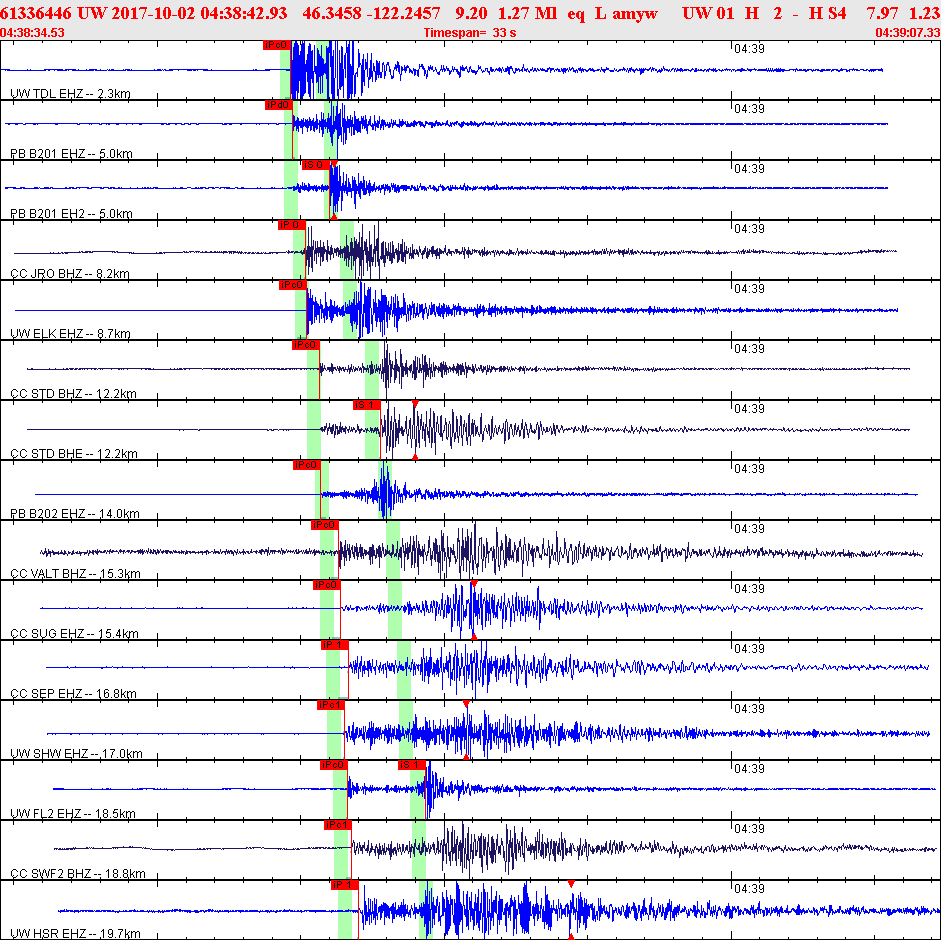941x940 pixels.
Task: Click the '04:39' time tick on the CC VALT row
Action: pos(749,529)
